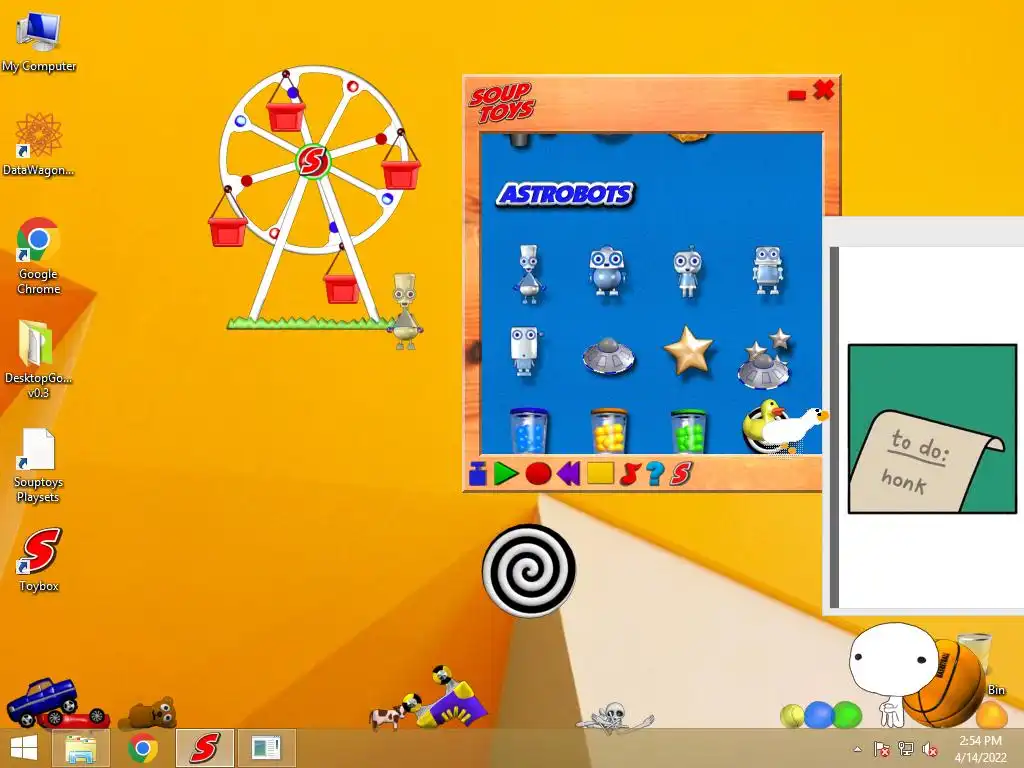Select the small antenna astrobot toy
This screenshot has width=1024, height=768.
(688, 272)
